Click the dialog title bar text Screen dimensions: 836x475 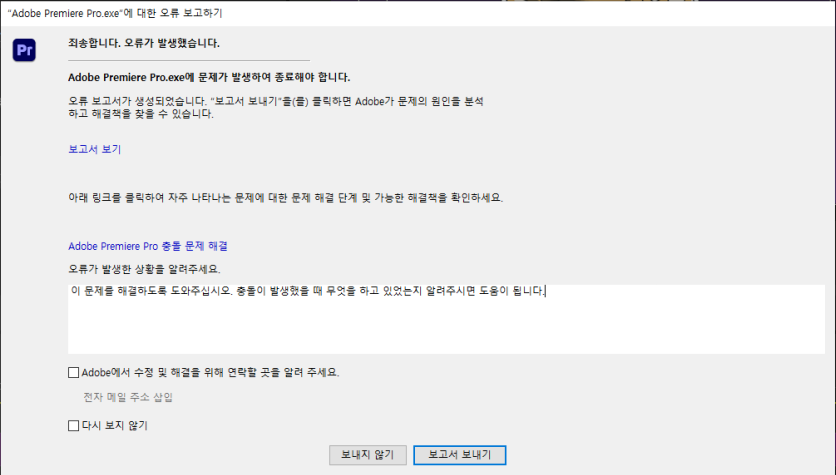point(115,13)
